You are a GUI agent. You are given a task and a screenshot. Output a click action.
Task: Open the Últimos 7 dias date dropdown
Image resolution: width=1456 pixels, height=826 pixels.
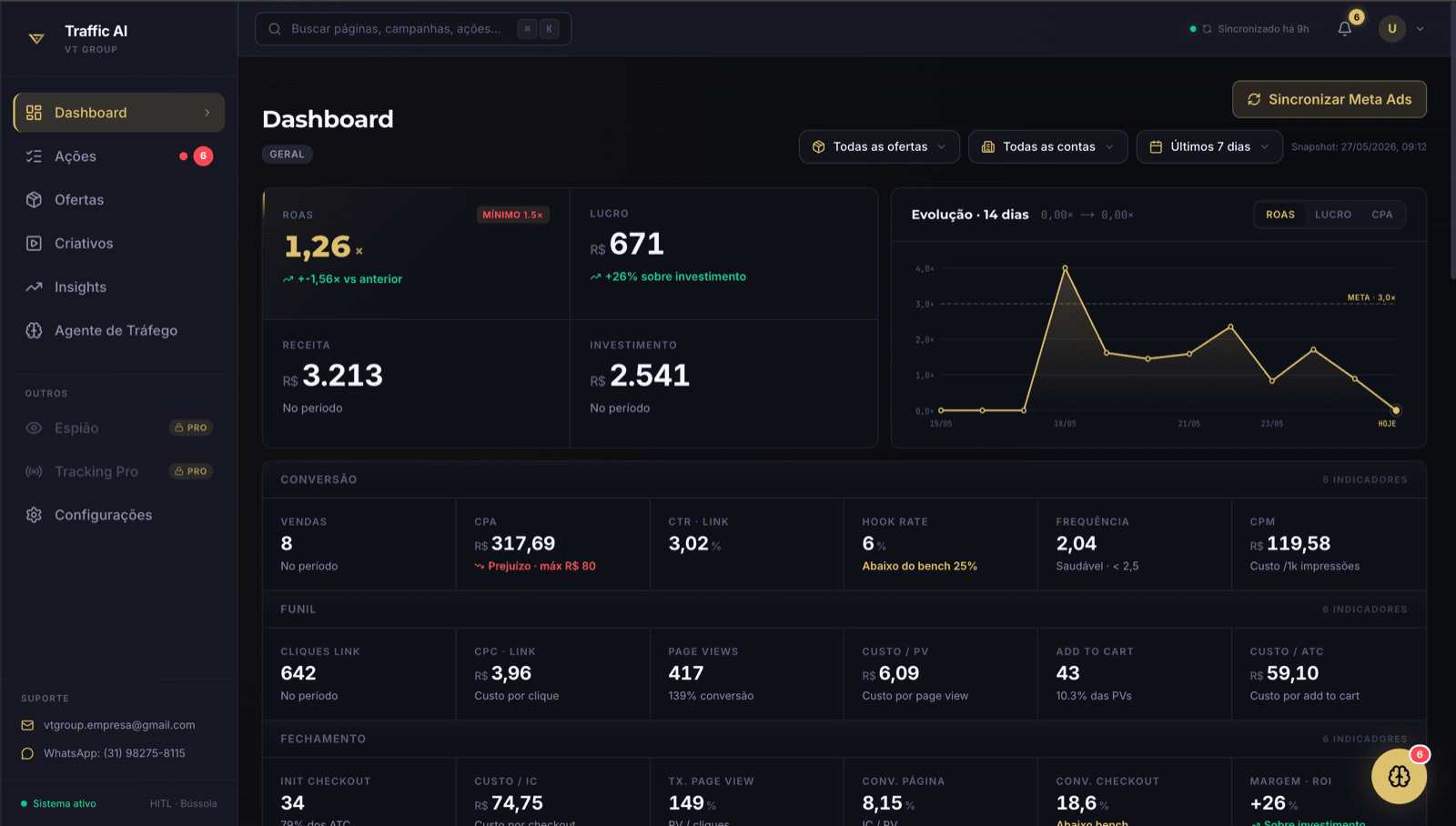(1209, 146)
